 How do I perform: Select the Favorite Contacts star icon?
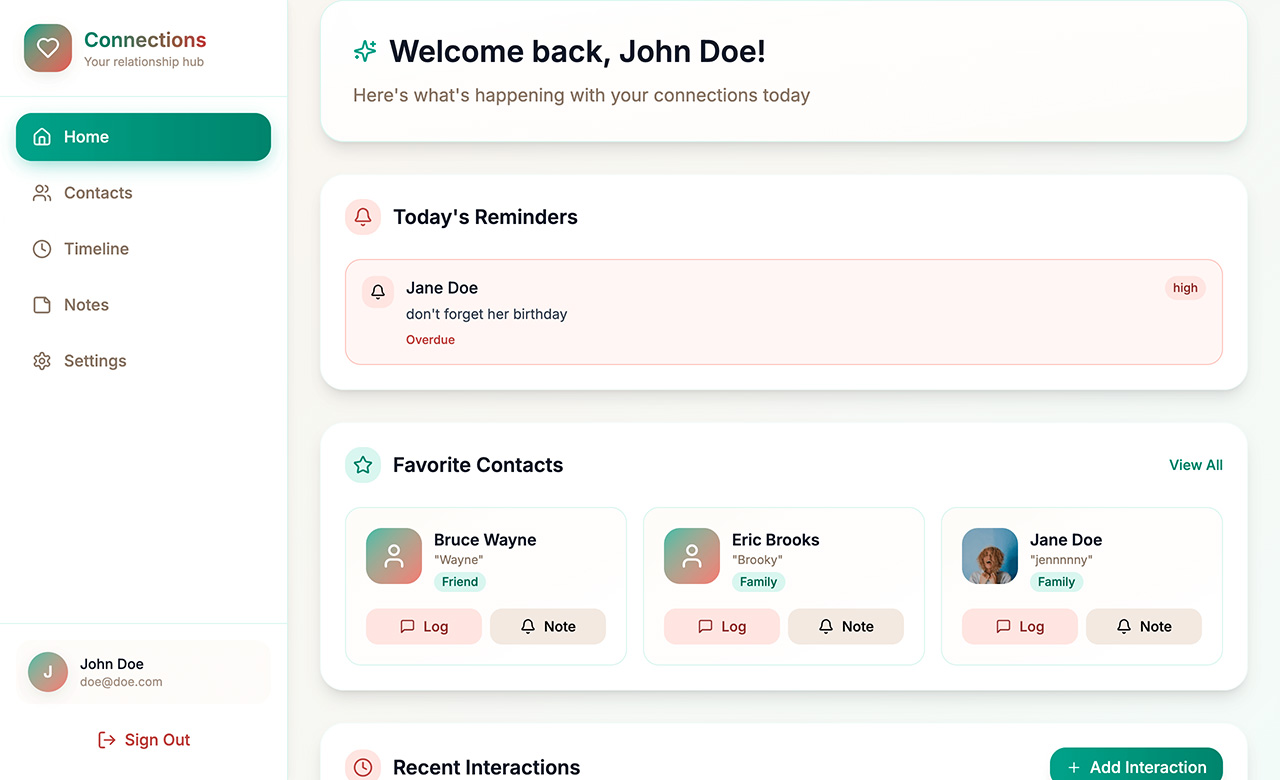pyautogui.click(x=362, y=464)
